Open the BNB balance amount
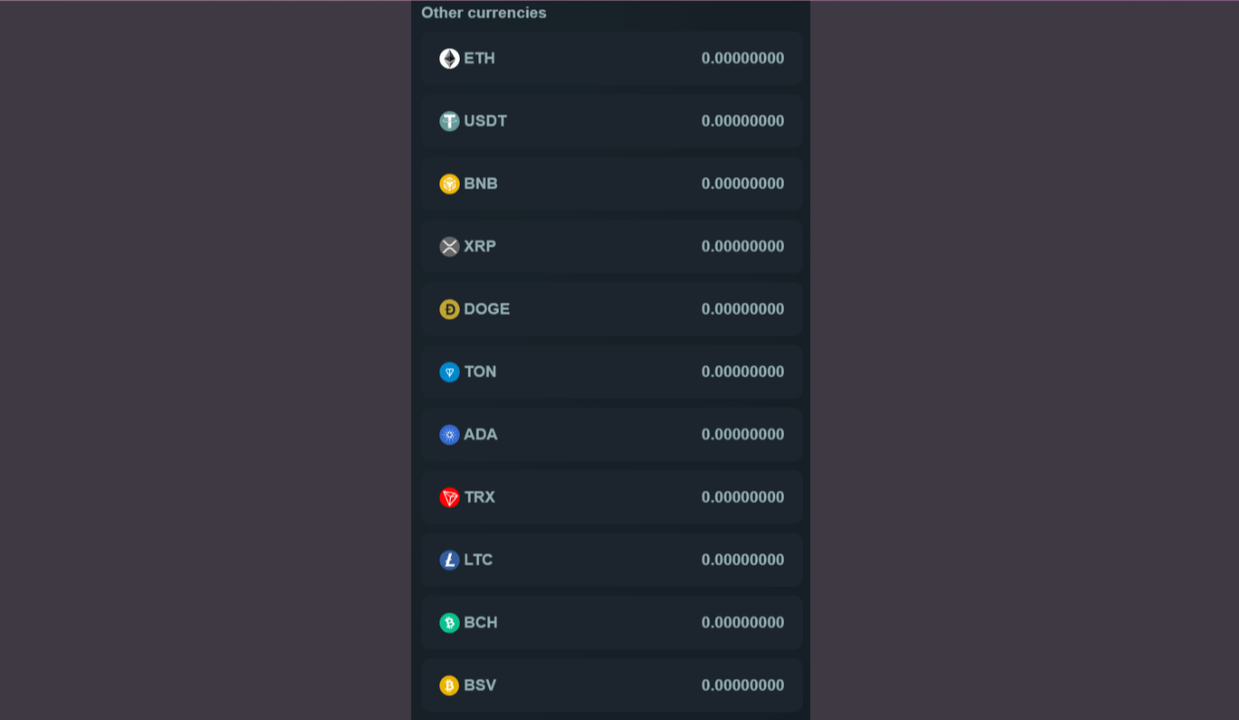 click(742, 184)
